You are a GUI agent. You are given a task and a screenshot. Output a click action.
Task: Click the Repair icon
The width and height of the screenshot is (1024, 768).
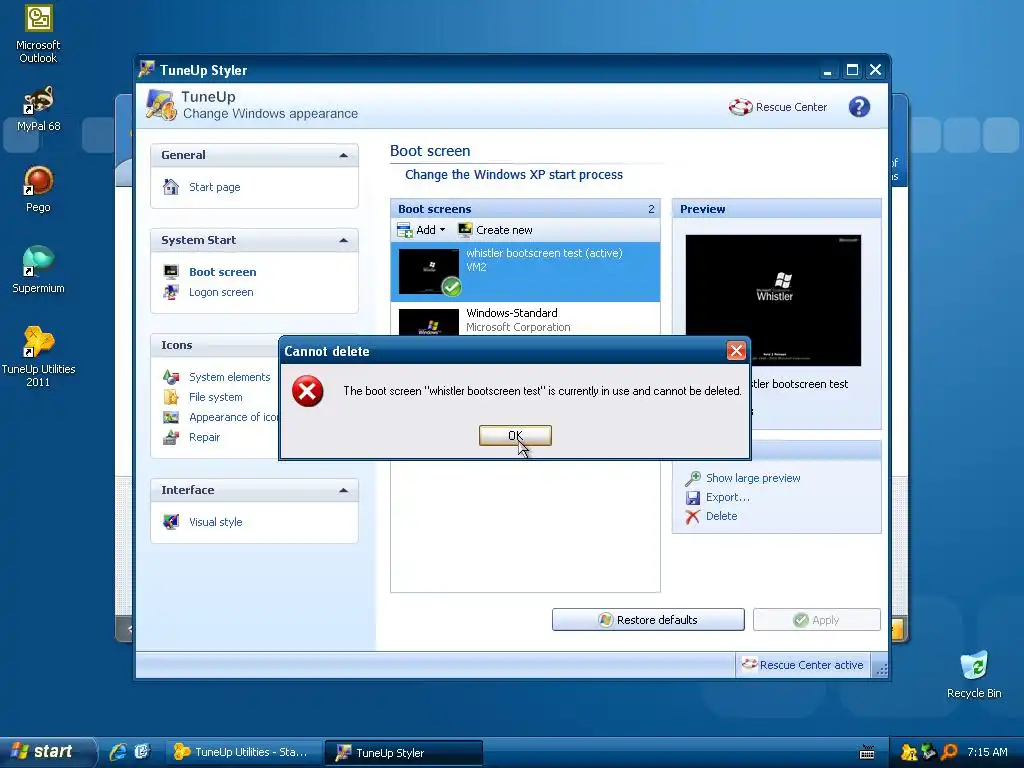[x=171, y=438]
